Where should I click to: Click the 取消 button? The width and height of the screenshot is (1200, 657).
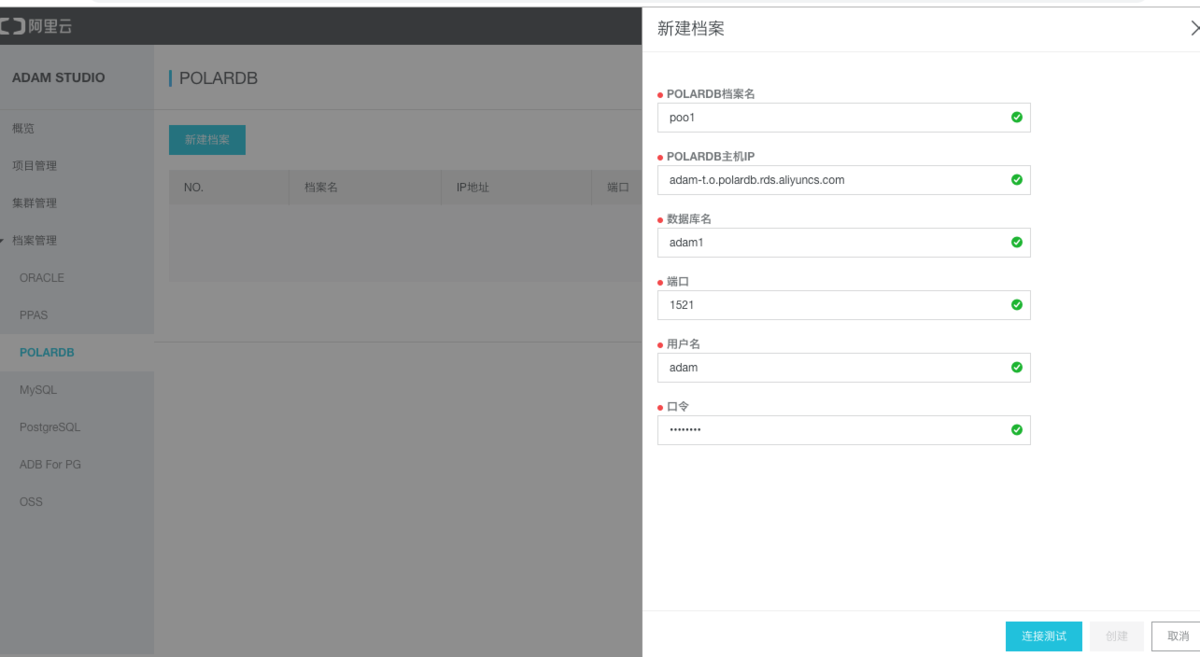pyautogui.click(x=1177, y=636)
